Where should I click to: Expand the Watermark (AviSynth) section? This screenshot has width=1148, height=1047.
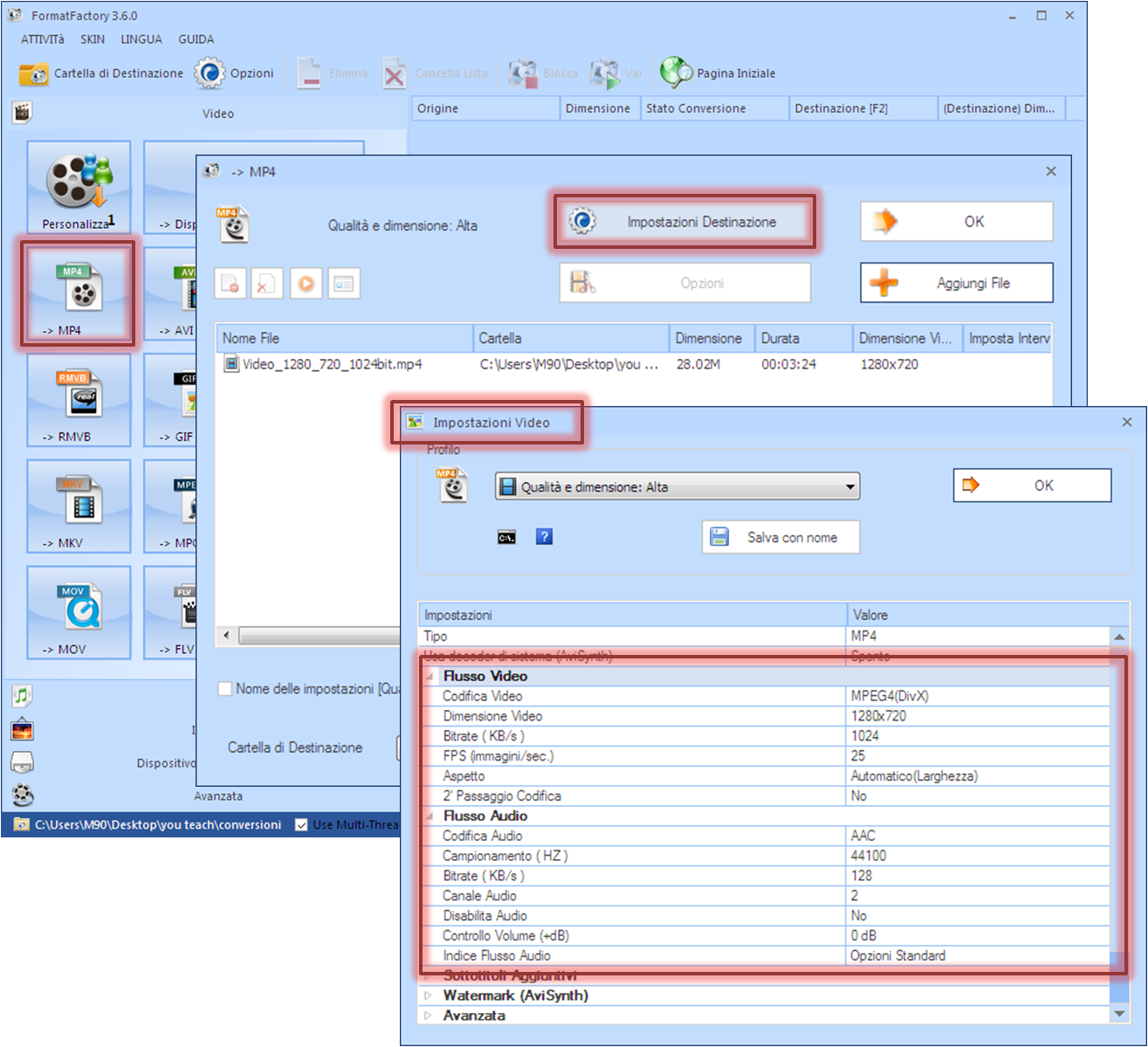coord(428,995)
